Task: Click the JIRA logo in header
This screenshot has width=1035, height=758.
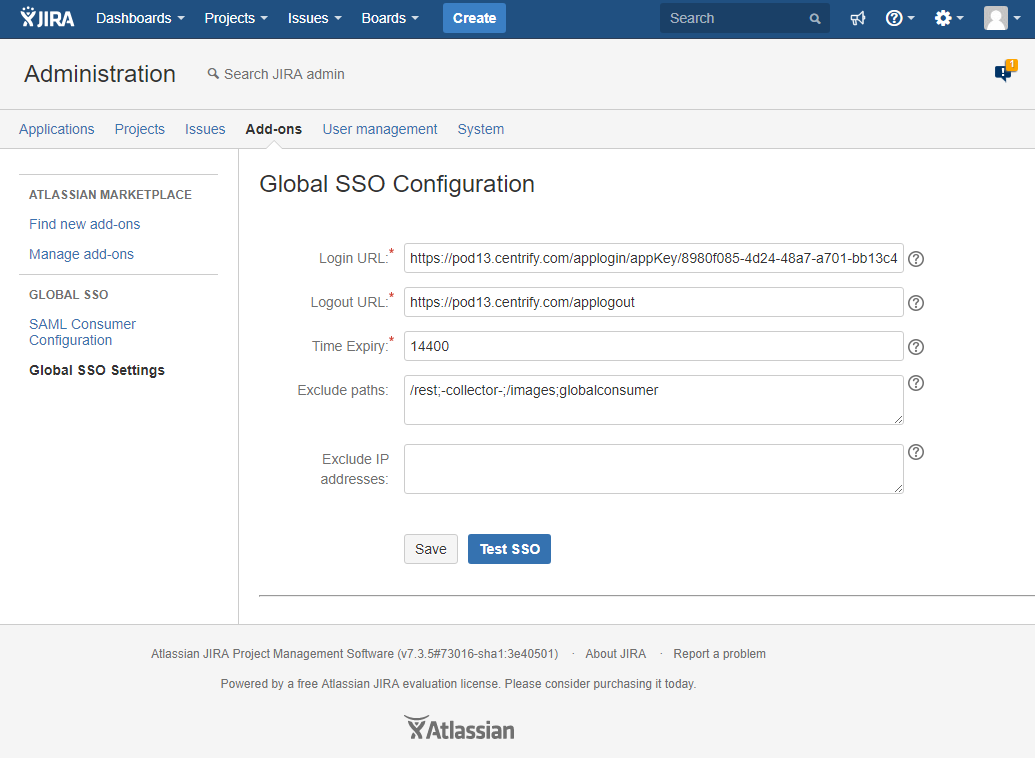Action: [x=47, y=18]
